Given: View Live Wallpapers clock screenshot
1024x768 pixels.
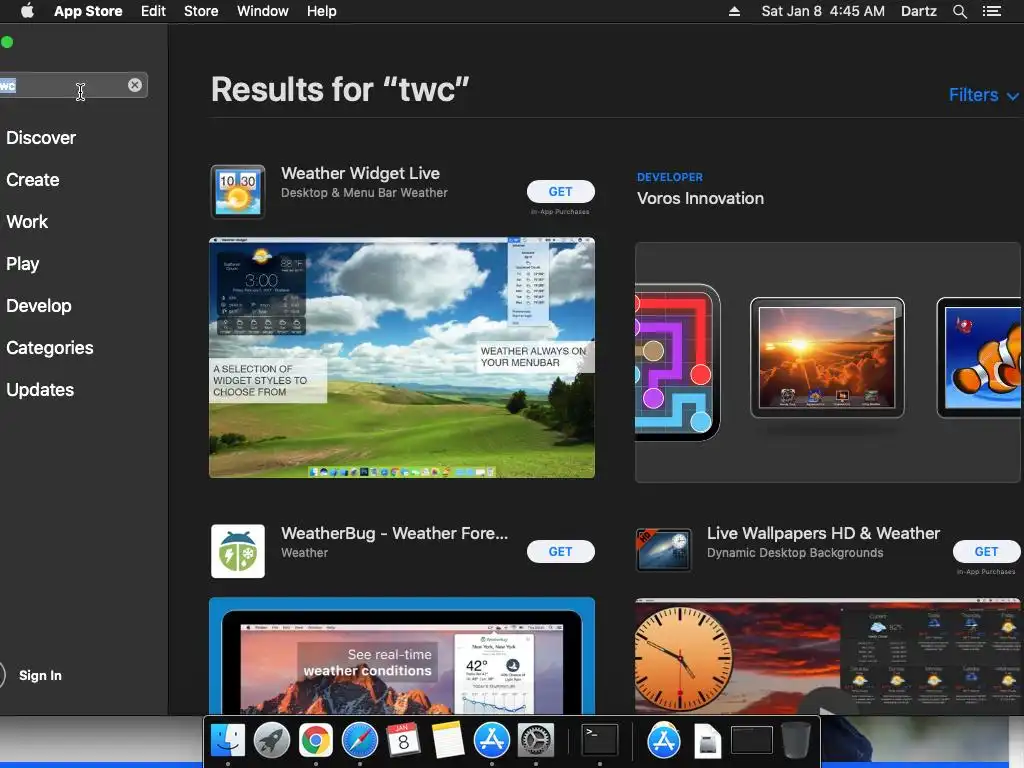Looking at the screenshot, I should pyautogui.click(x=828, y=656).
